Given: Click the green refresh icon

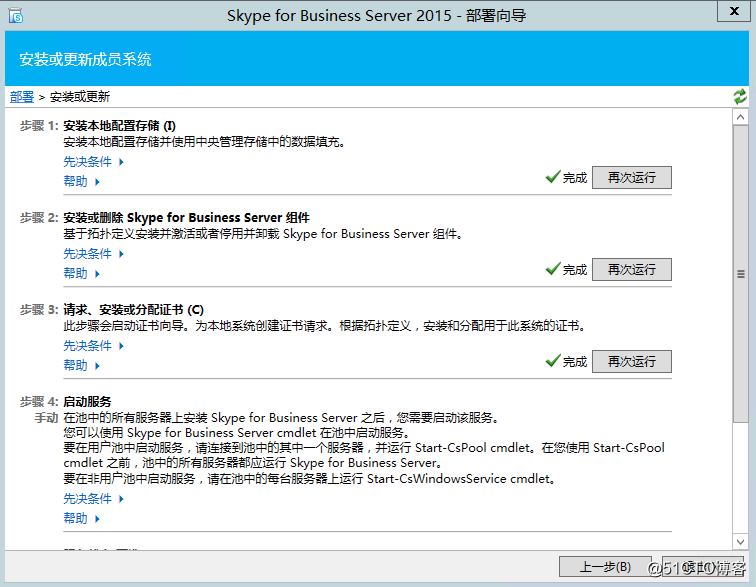Looking at the screenshot, I should (x=740, y=96).
